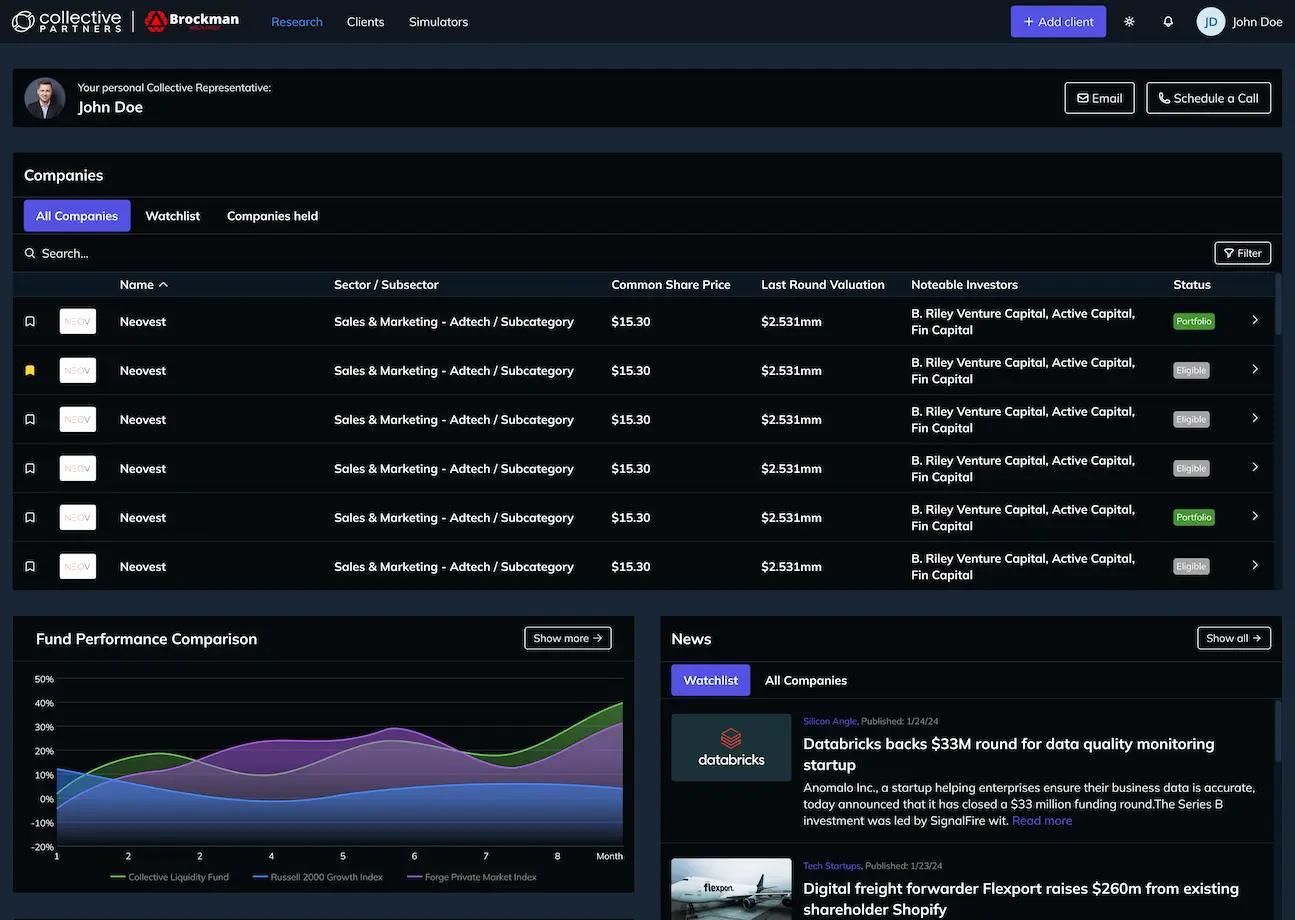Image resolution: width=1295 pixels, height=920 pixels.
Task: Open the Clients nav item
Action: click(365, 22)
